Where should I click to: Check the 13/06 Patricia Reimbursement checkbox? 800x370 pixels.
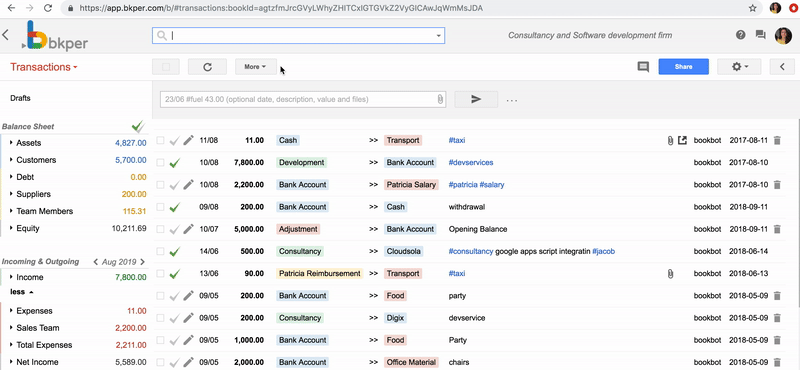[x=160, y=274]
